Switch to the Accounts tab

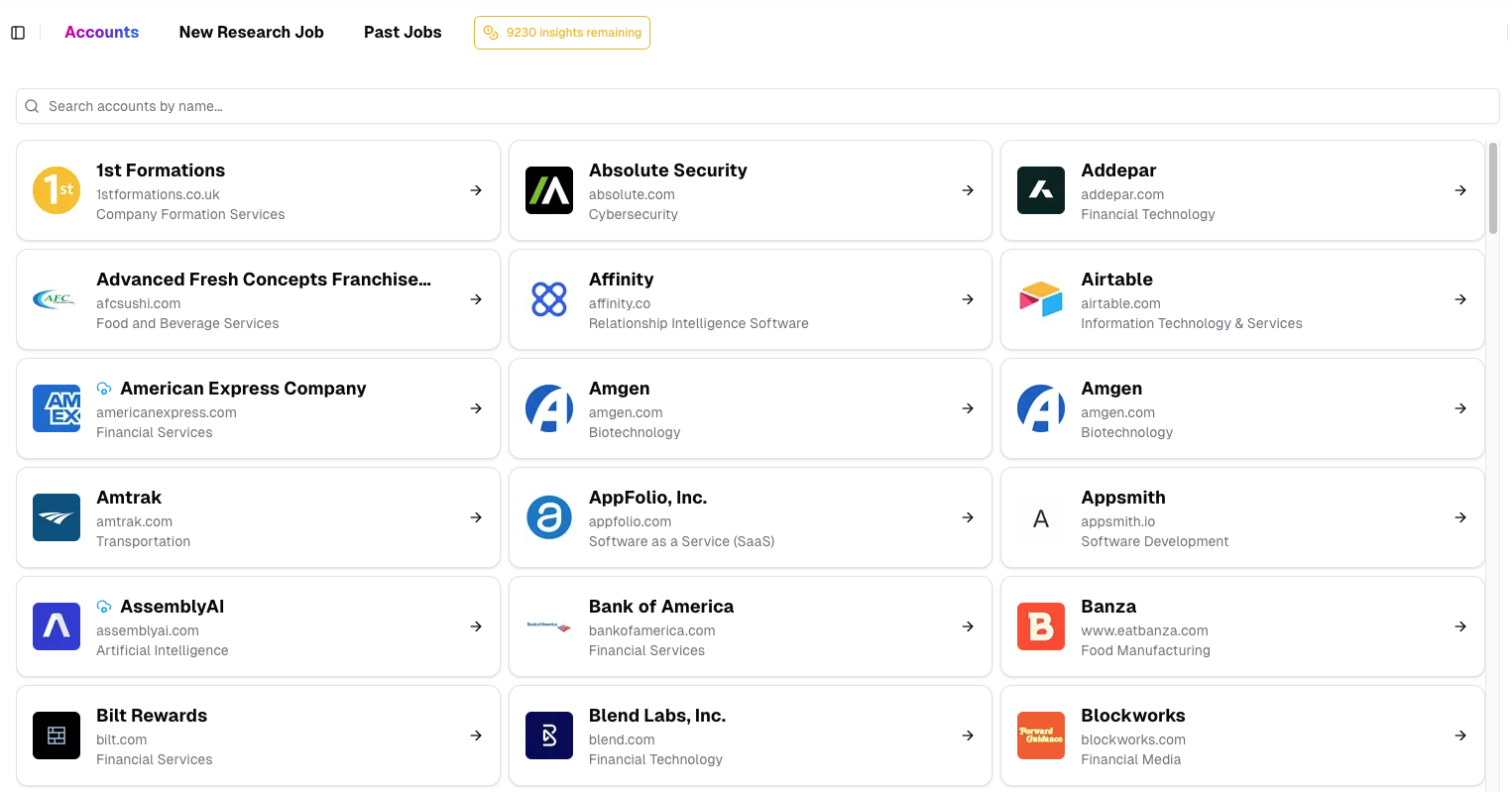[x=101, y=32]
